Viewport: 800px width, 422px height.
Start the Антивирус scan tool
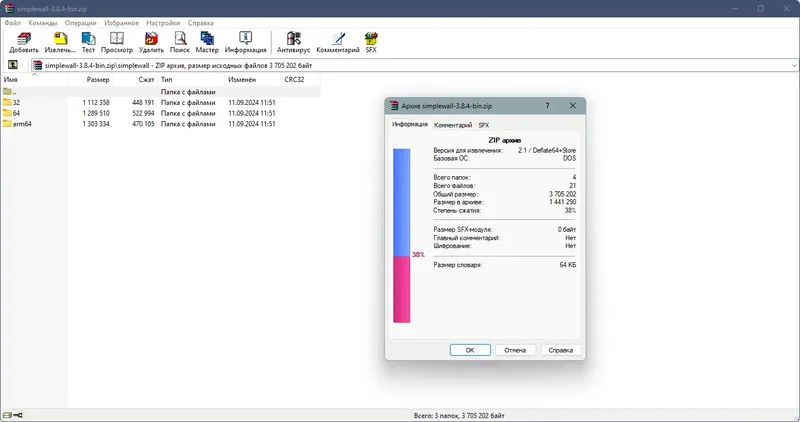[293, 39]
